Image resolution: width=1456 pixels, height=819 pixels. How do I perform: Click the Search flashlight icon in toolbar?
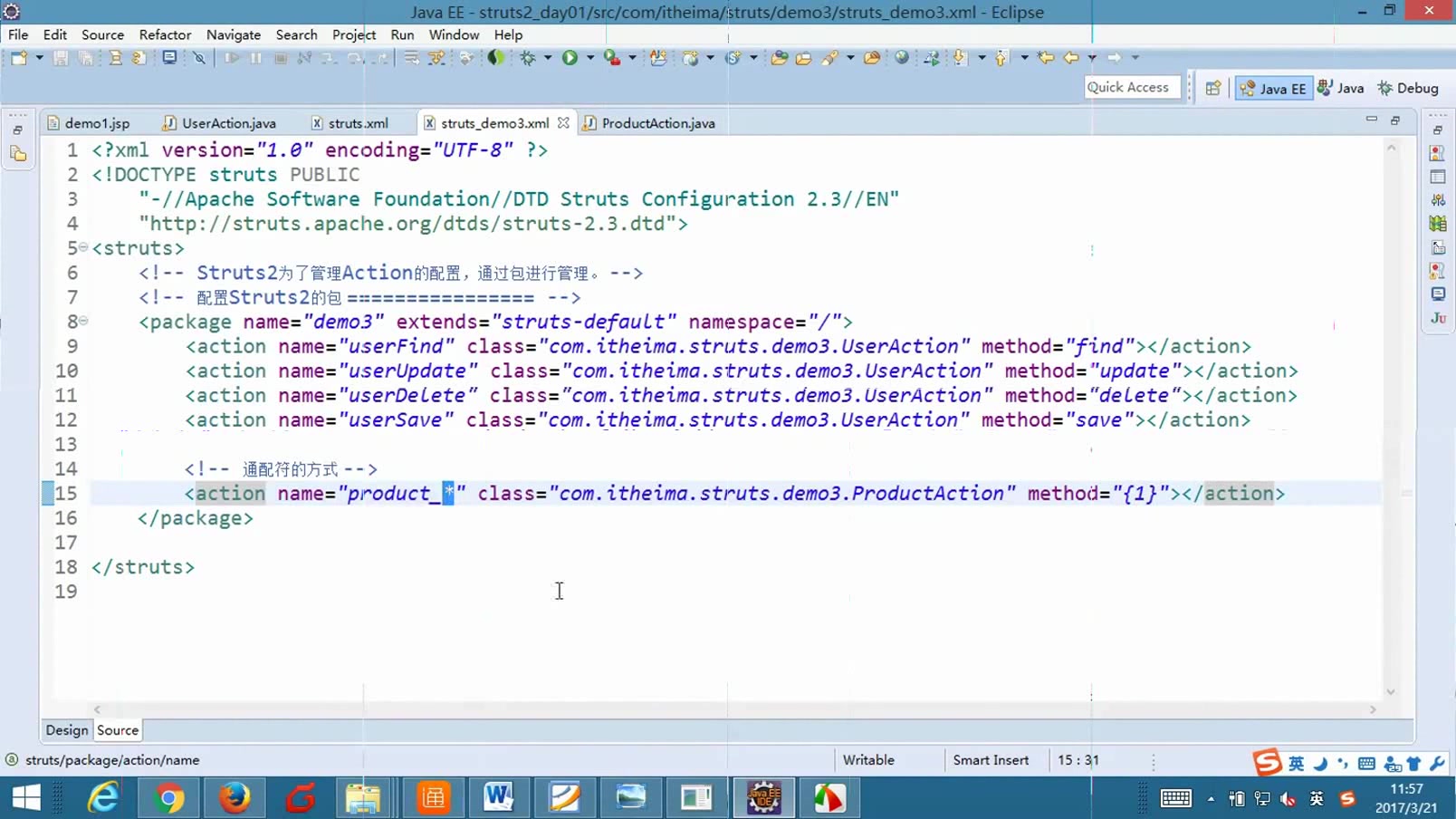829,58
